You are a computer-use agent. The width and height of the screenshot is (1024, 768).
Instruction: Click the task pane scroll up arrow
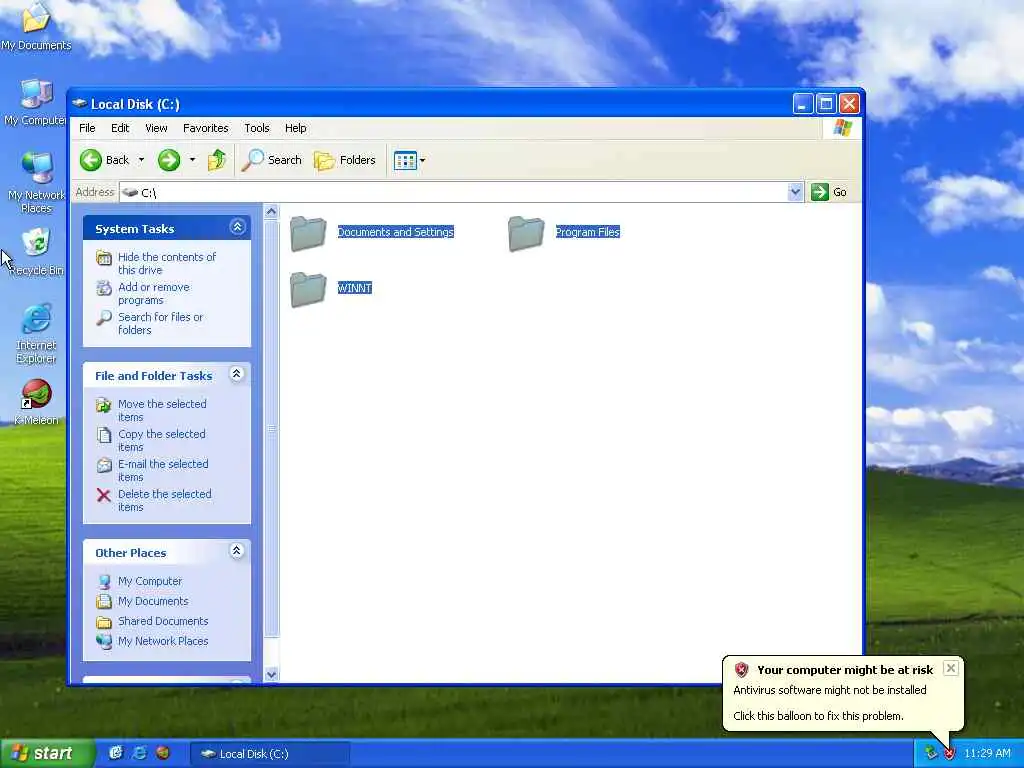(x=271, y=212)
